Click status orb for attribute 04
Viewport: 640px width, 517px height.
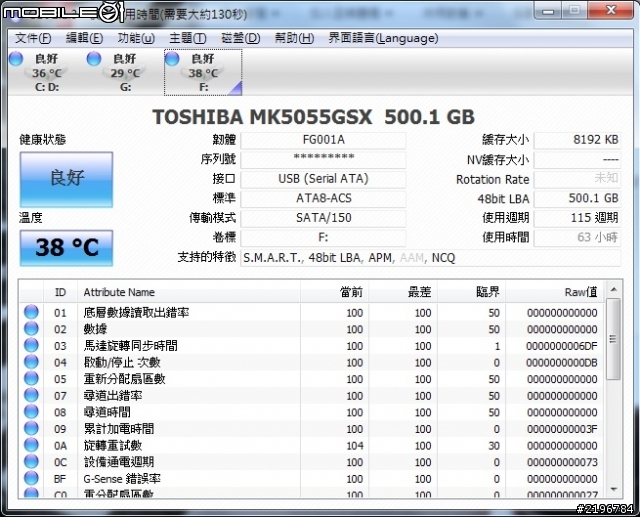(31, 362)
